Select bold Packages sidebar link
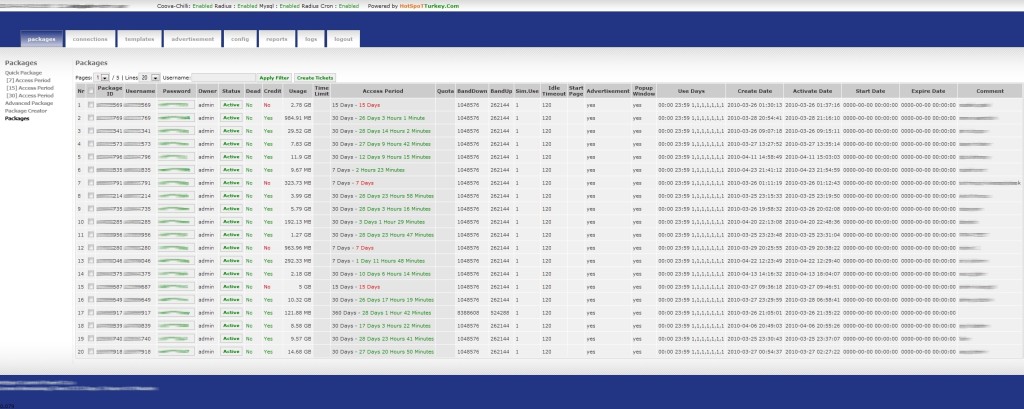Screen dimensions: 1024x409 click(17, 118)
